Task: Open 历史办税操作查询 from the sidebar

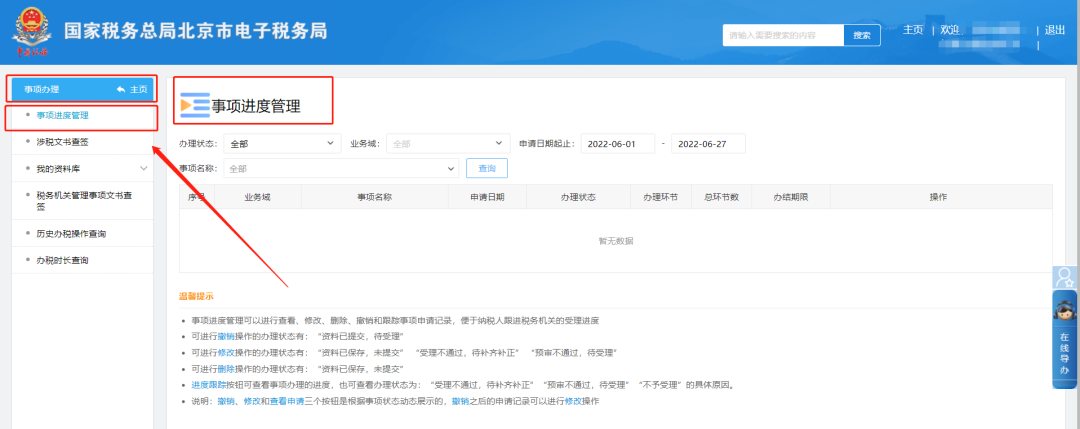Action: point(71,234)
